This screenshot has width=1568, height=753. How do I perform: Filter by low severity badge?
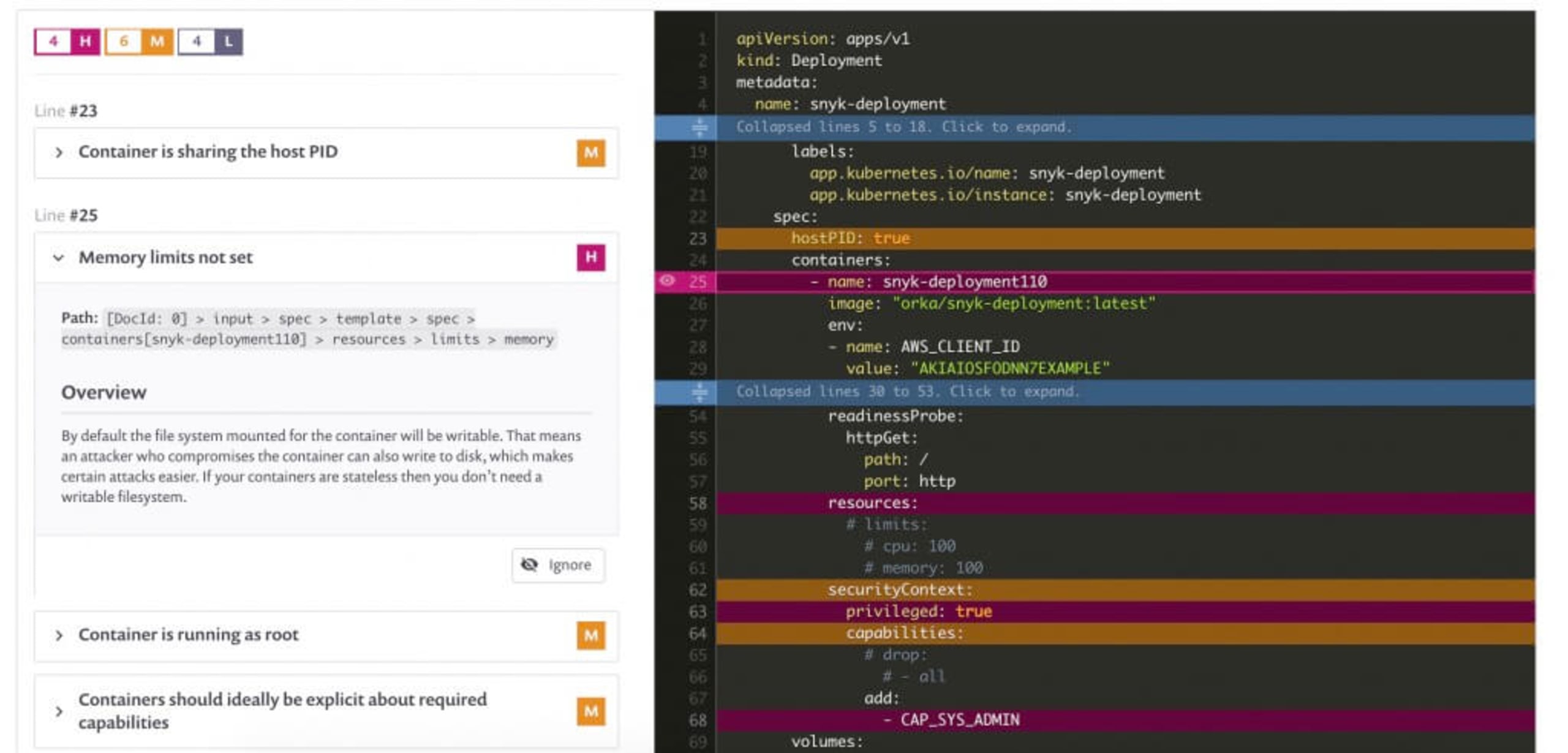tap(210, 42)
